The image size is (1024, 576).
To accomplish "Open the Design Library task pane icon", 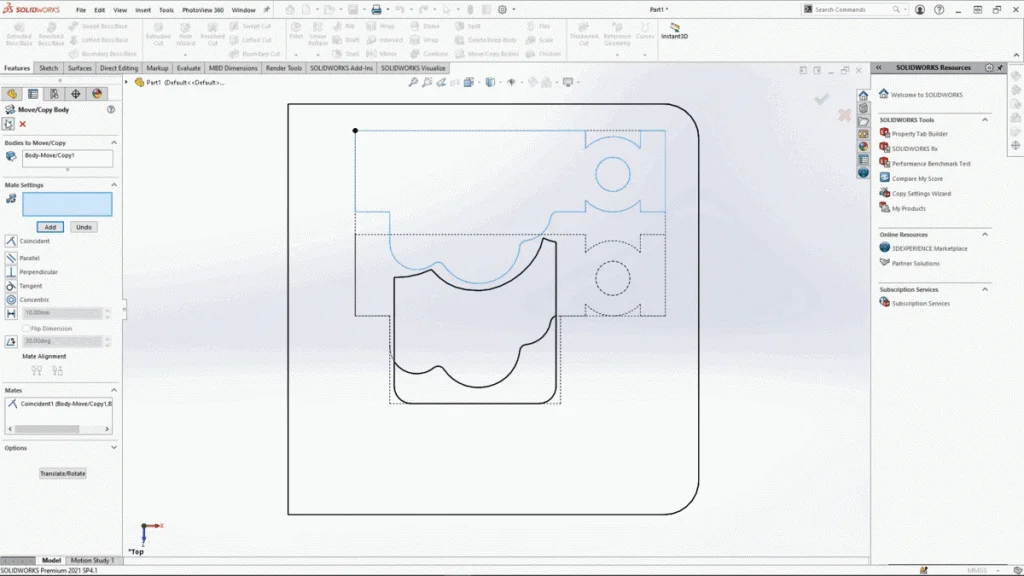I will point(863,109).
